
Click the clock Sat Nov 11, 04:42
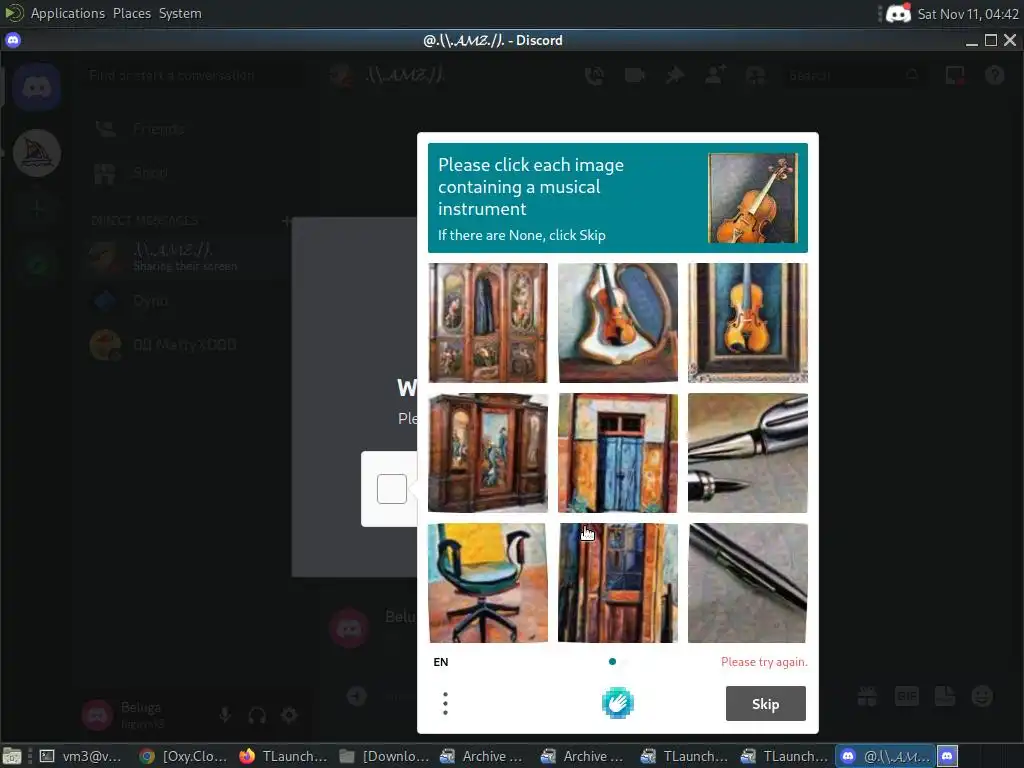pos(968,14)
